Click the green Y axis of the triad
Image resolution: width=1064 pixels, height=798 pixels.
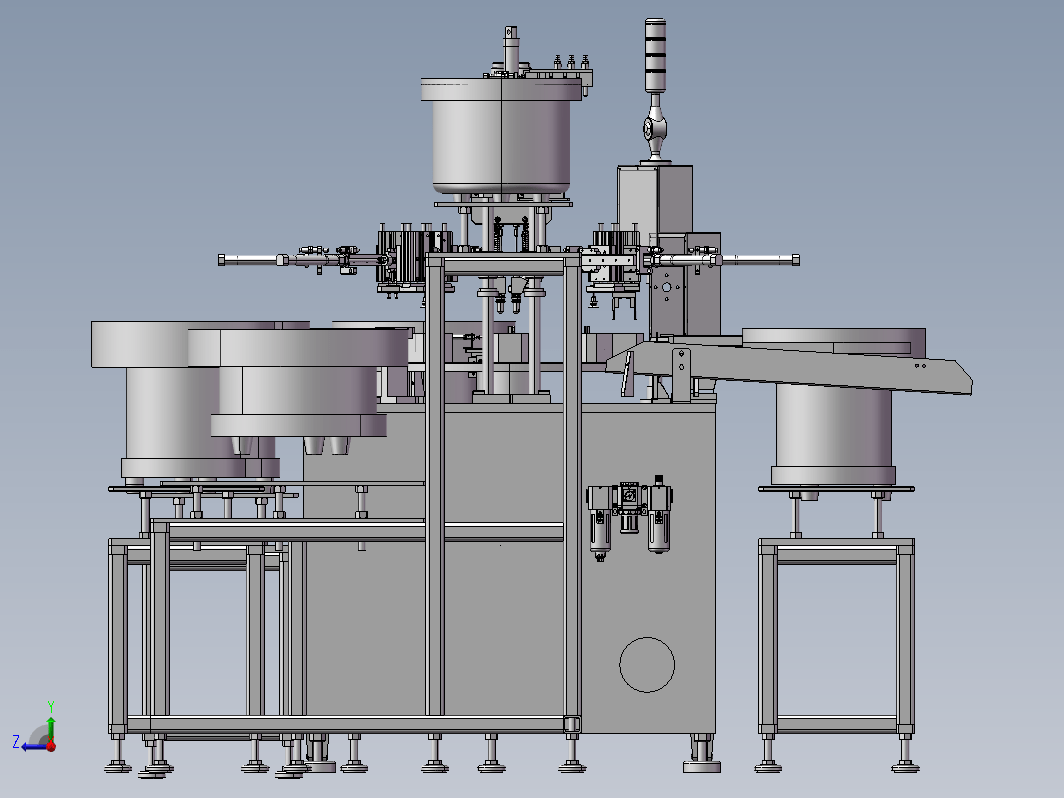click(51, 728)
